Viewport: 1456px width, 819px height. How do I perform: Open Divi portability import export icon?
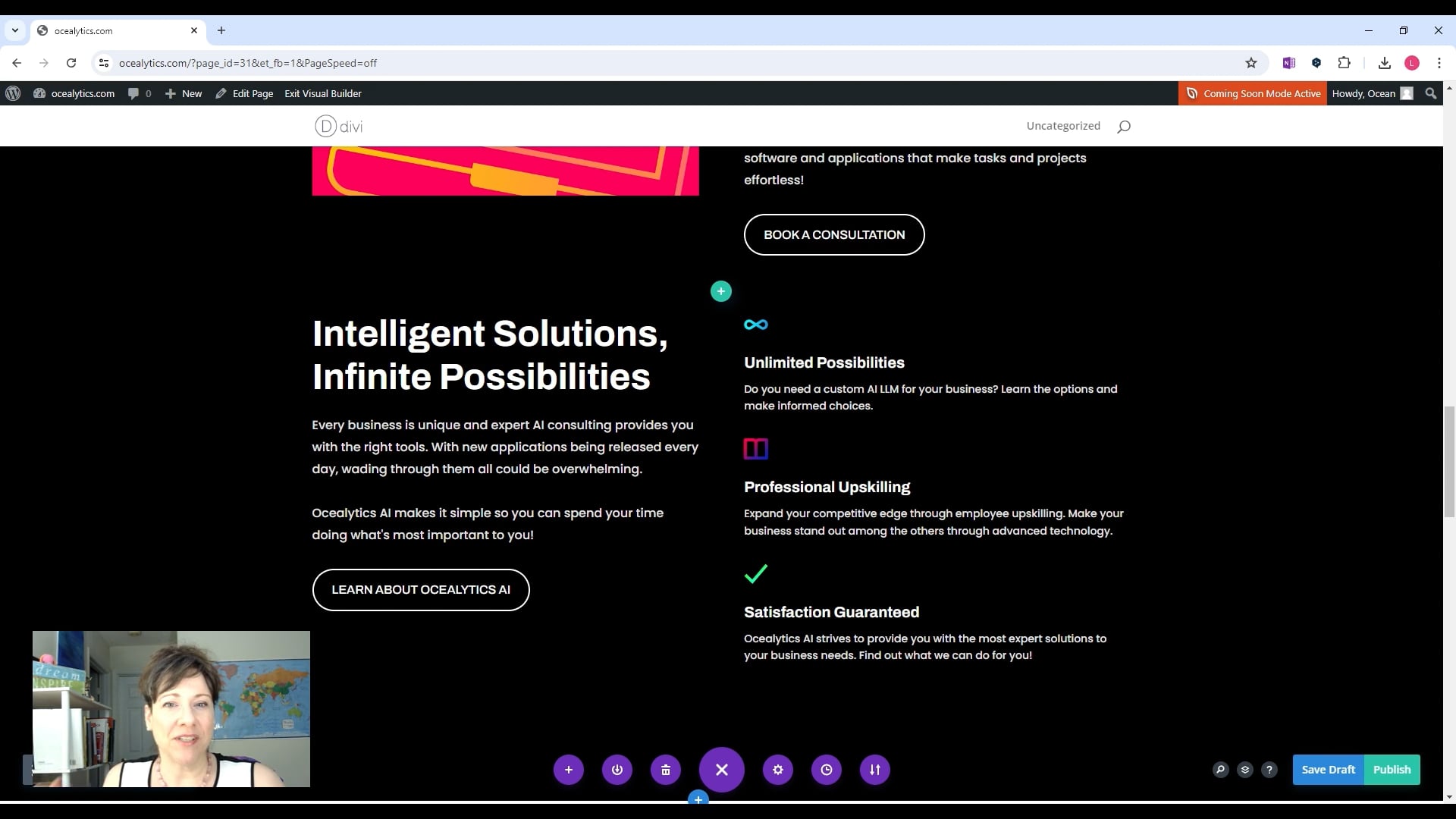875,770
